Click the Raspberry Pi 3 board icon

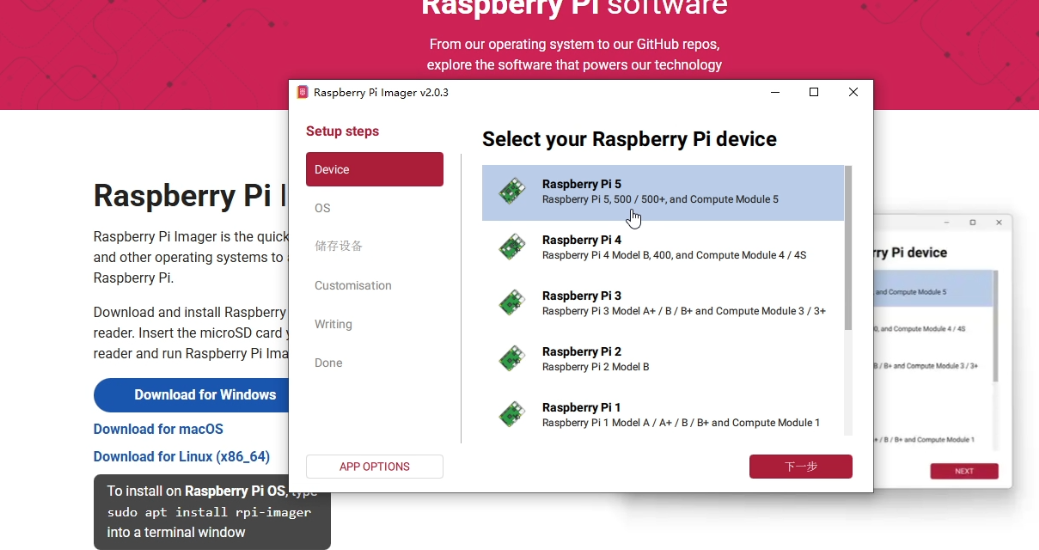point(512,303)
